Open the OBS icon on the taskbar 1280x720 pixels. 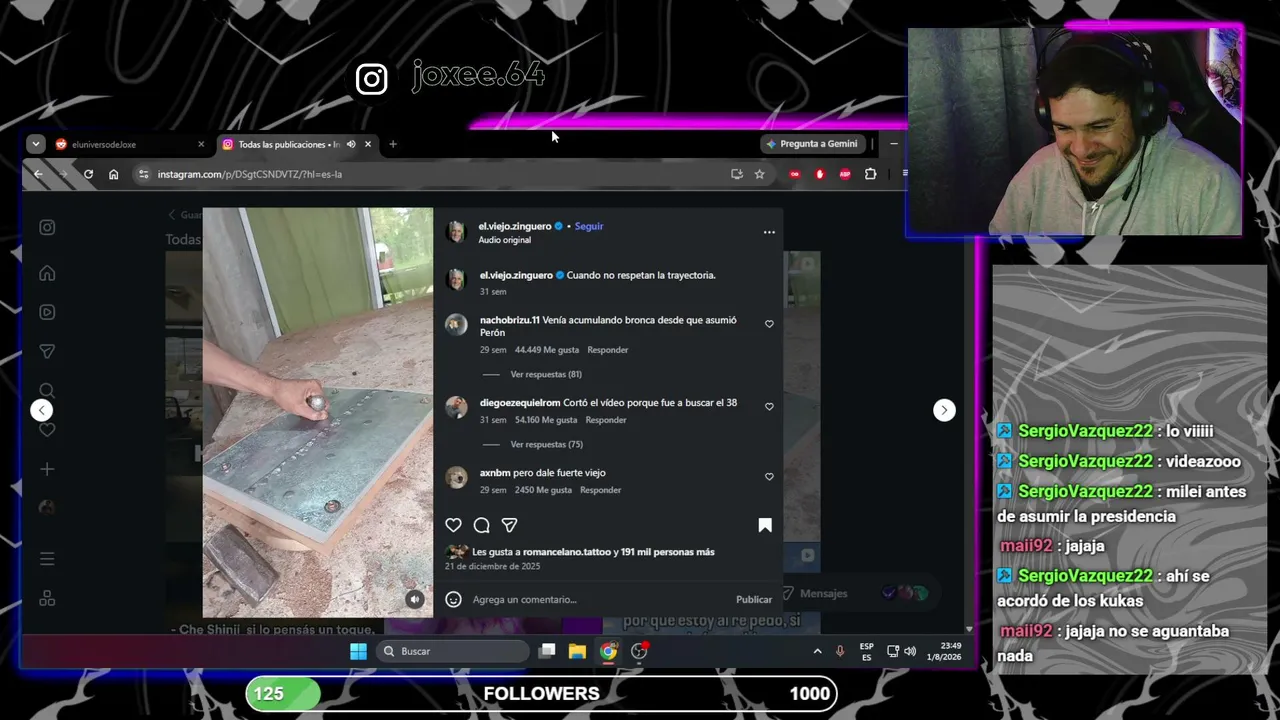(640, 651)
